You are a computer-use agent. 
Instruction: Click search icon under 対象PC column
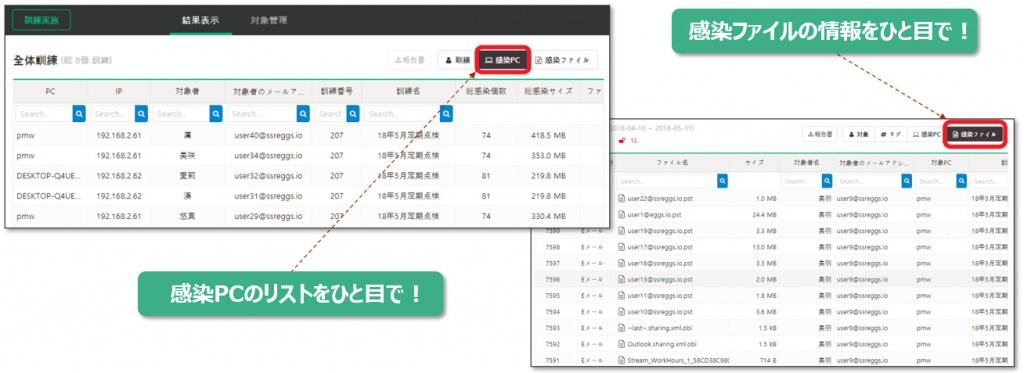[961, 181]
